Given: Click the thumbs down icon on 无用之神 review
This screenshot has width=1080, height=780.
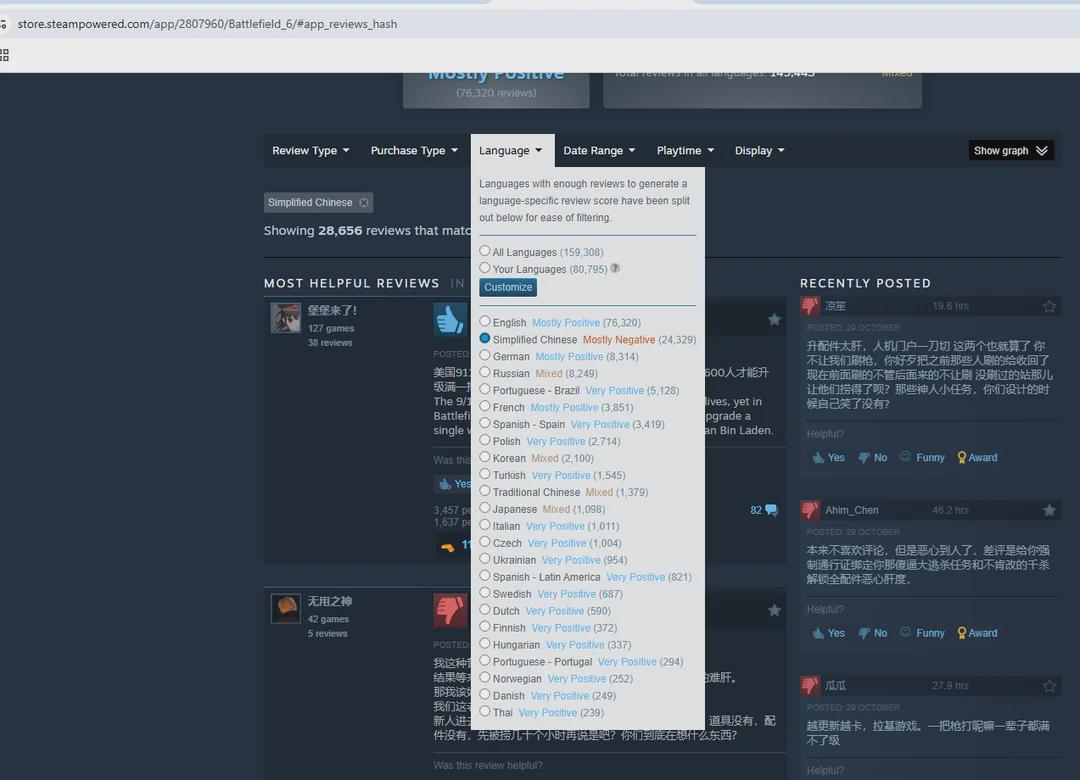Looking at the screenshot, I should pos(450,610).
